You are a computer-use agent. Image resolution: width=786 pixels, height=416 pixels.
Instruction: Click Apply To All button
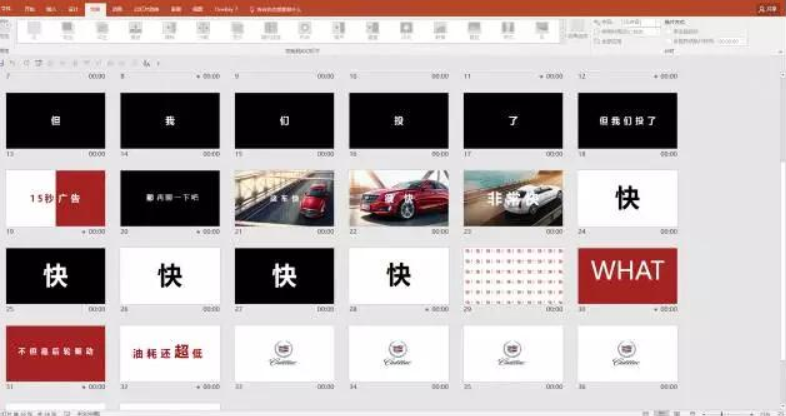(609, 42)
